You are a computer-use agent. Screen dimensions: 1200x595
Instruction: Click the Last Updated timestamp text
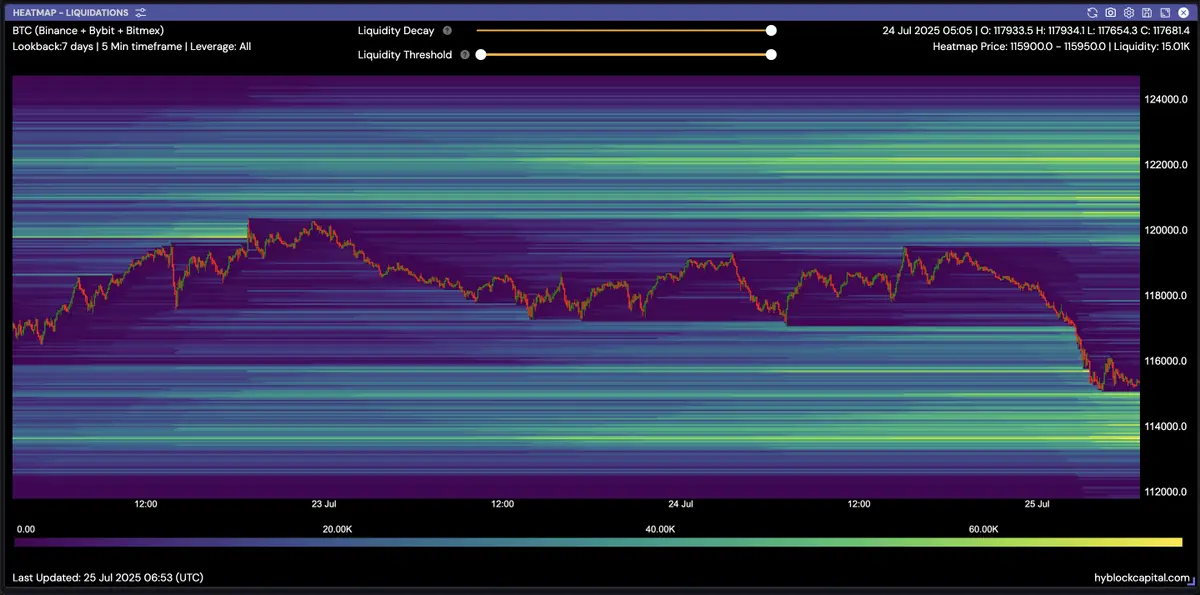coord(108,578)
